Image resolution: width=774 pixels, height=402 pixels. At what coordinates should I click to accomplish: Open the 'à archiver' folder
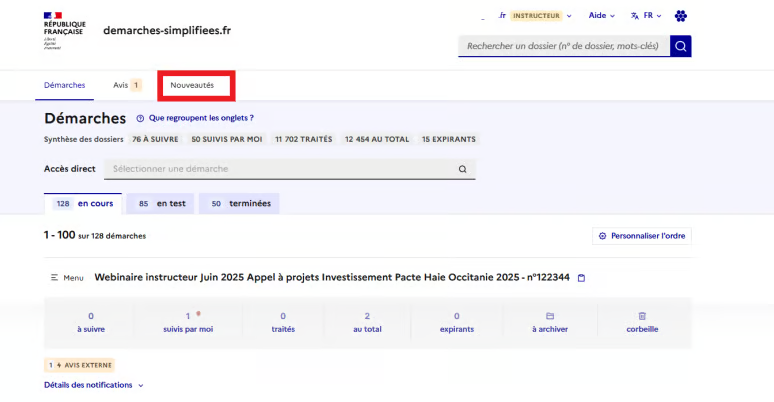549,322
